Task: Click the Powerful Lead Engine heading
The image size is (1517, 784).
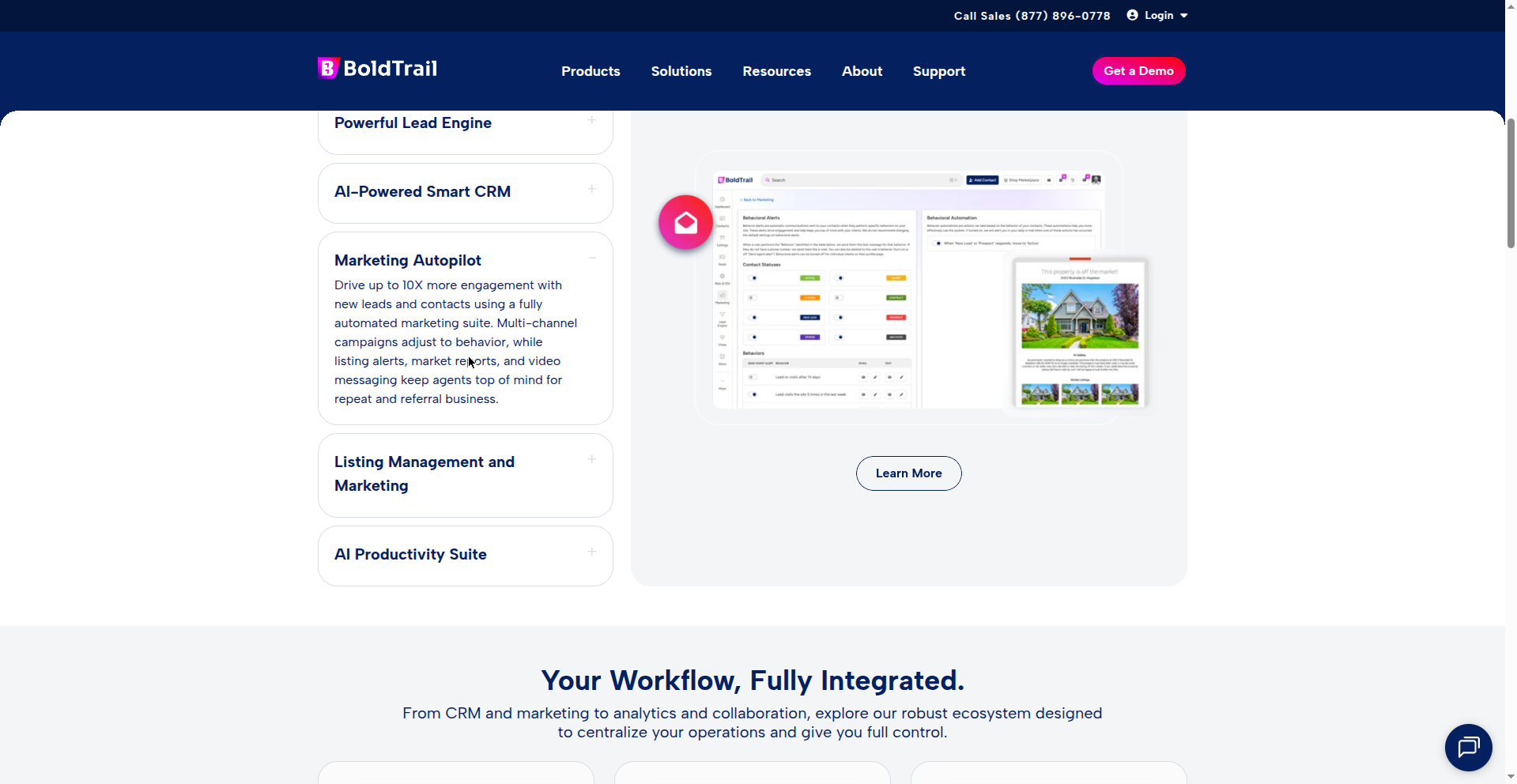Action: click(x=413, y=122)
